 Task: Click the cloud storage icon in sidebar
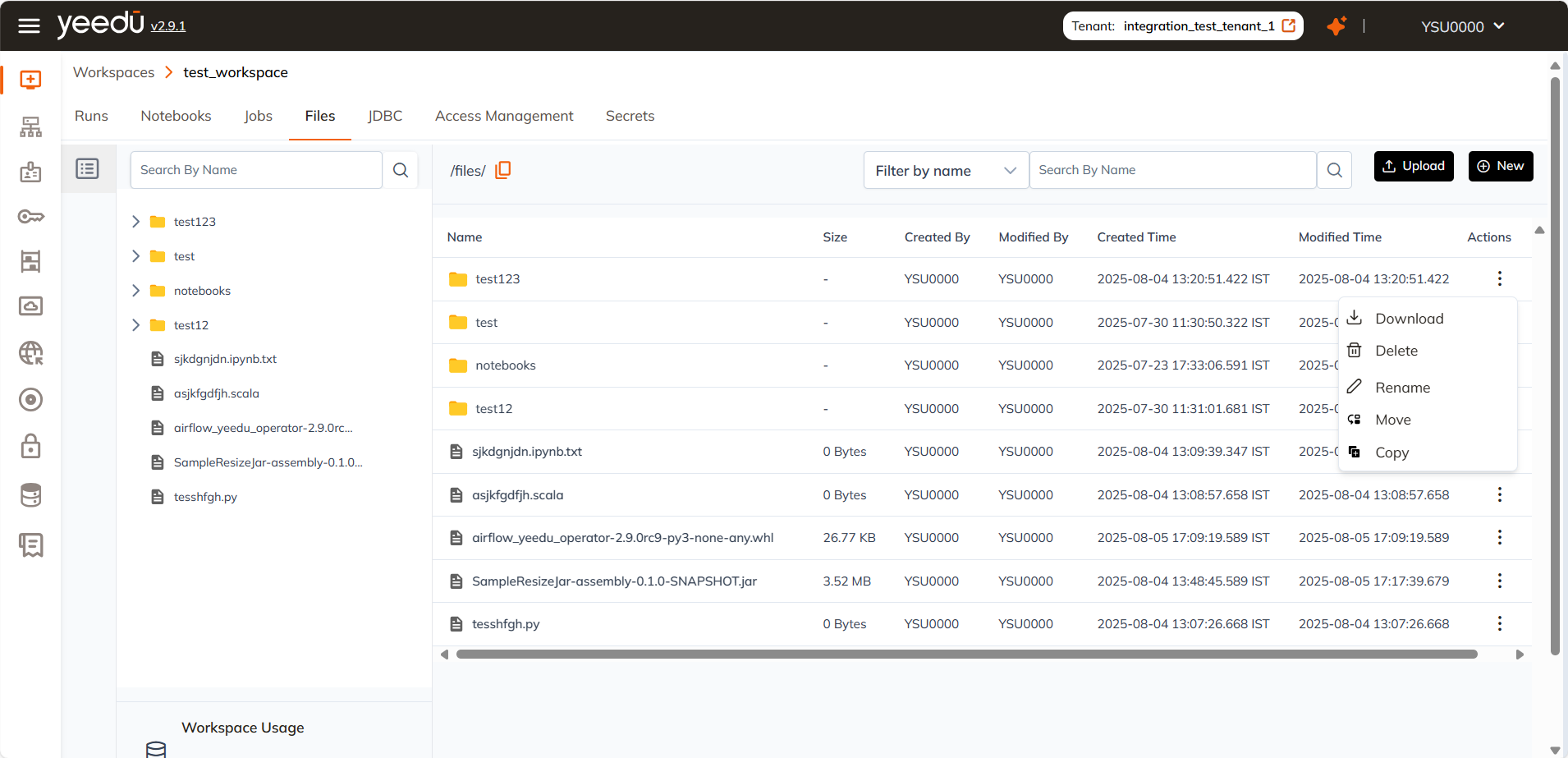tap(30, 305)
